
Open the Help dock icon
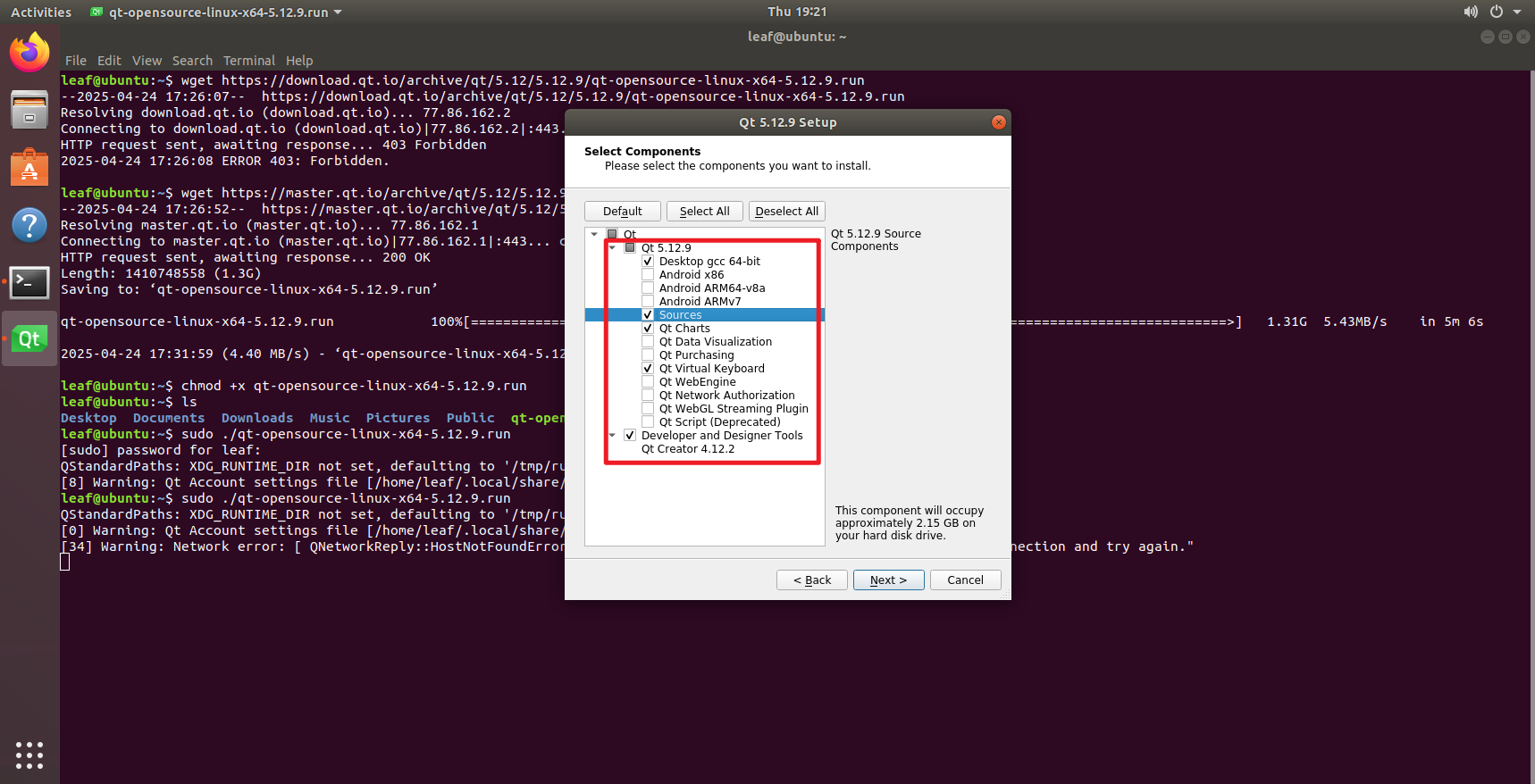(29, 224)
